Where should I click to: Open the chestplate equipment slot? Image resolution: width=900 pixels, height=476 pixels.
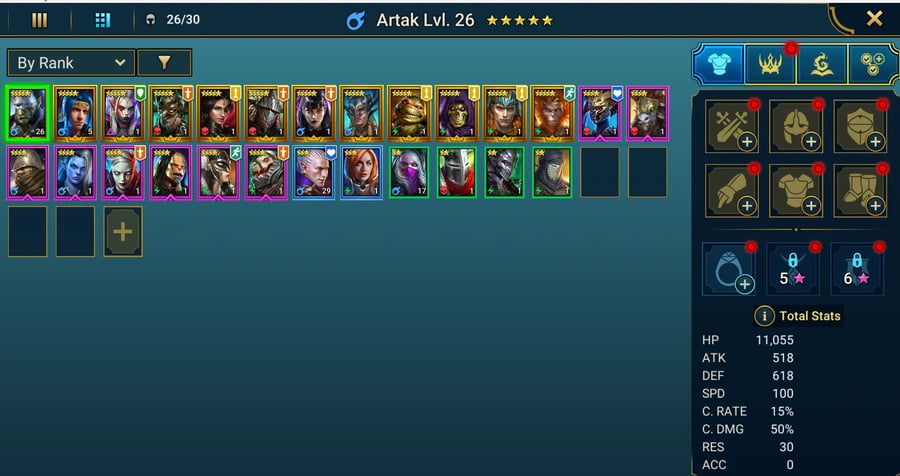(796, 191)
